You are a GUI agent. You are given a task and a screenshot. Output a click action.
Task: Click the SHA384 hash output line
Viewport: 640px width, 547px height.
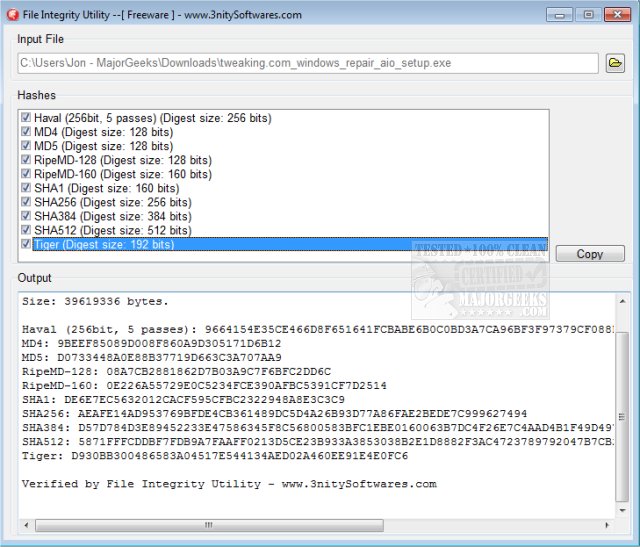coord(318,427)
